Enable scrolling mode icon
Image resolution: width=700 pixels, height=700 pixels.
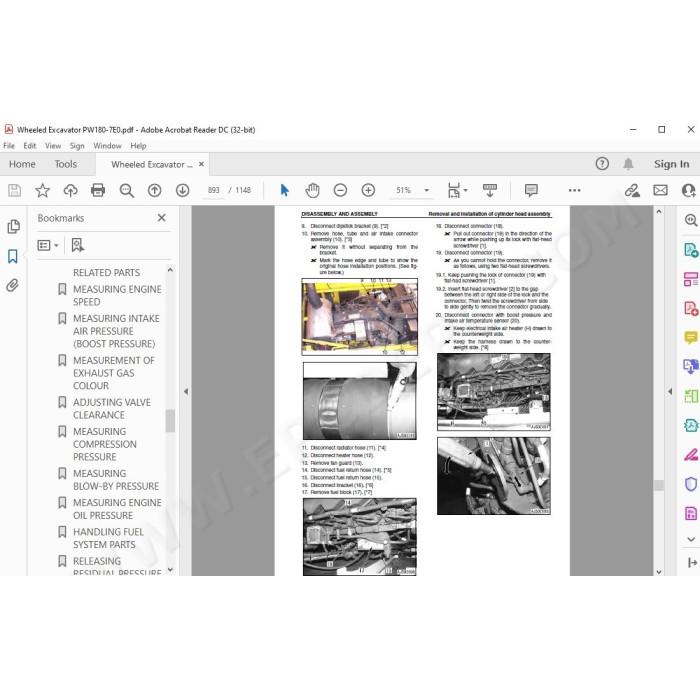490,191
